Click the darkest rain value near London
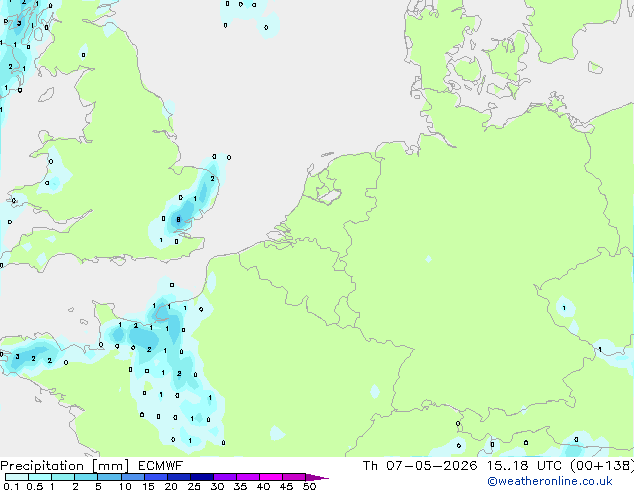The image size is (634, 490). [x=178, y=220]
